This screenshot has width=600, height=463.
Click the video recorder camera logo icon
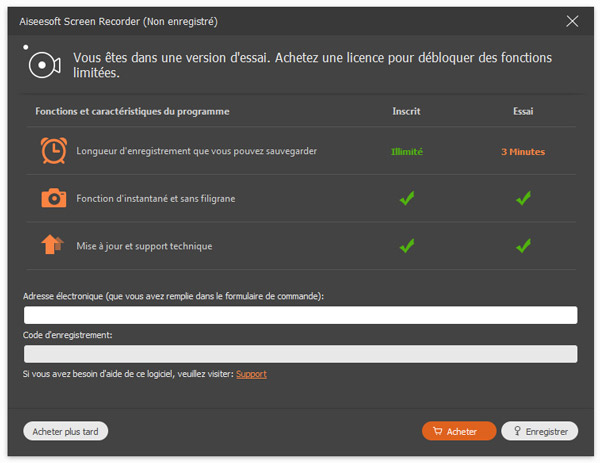pyautogui.click(x=41, y=65)
